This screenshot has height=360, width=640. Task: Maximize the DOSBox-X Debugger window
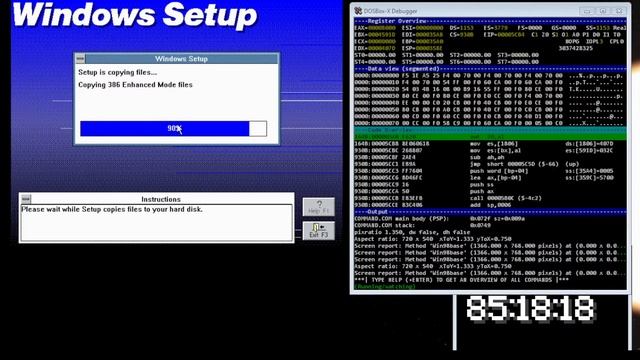click(603, 11)
